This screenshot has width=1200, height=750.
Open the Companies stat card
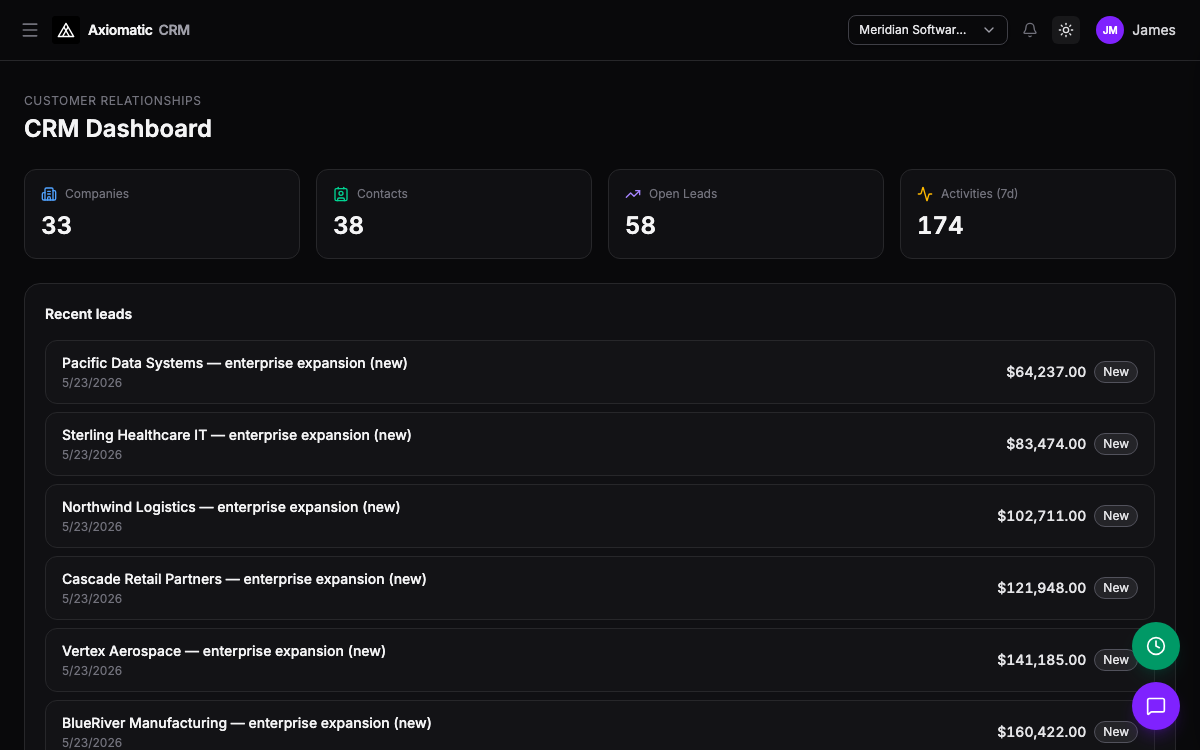162,214
